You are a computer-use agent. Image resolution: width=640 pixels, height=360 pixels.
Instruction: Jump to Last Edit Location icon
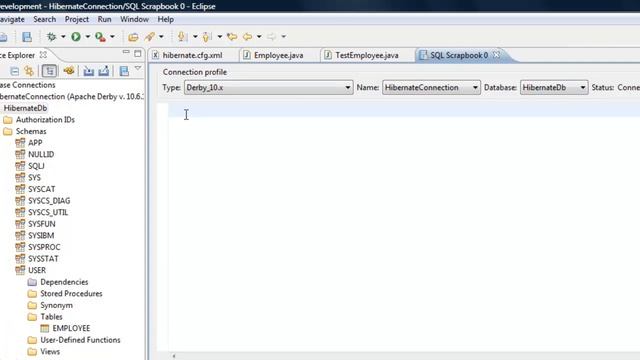click(232, 37)
